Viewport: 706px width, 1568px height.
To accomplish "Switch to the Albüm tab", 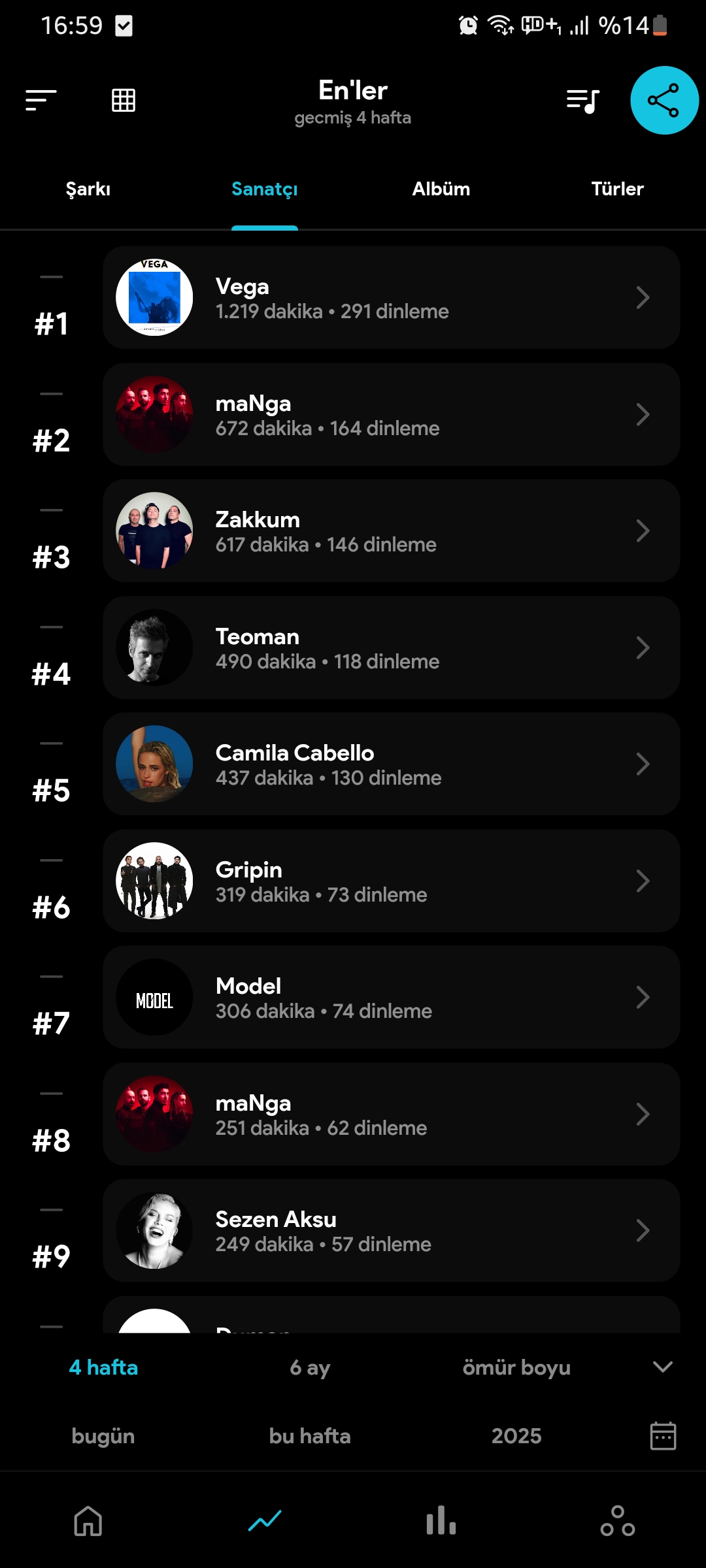I will click(x=441, y=189).
